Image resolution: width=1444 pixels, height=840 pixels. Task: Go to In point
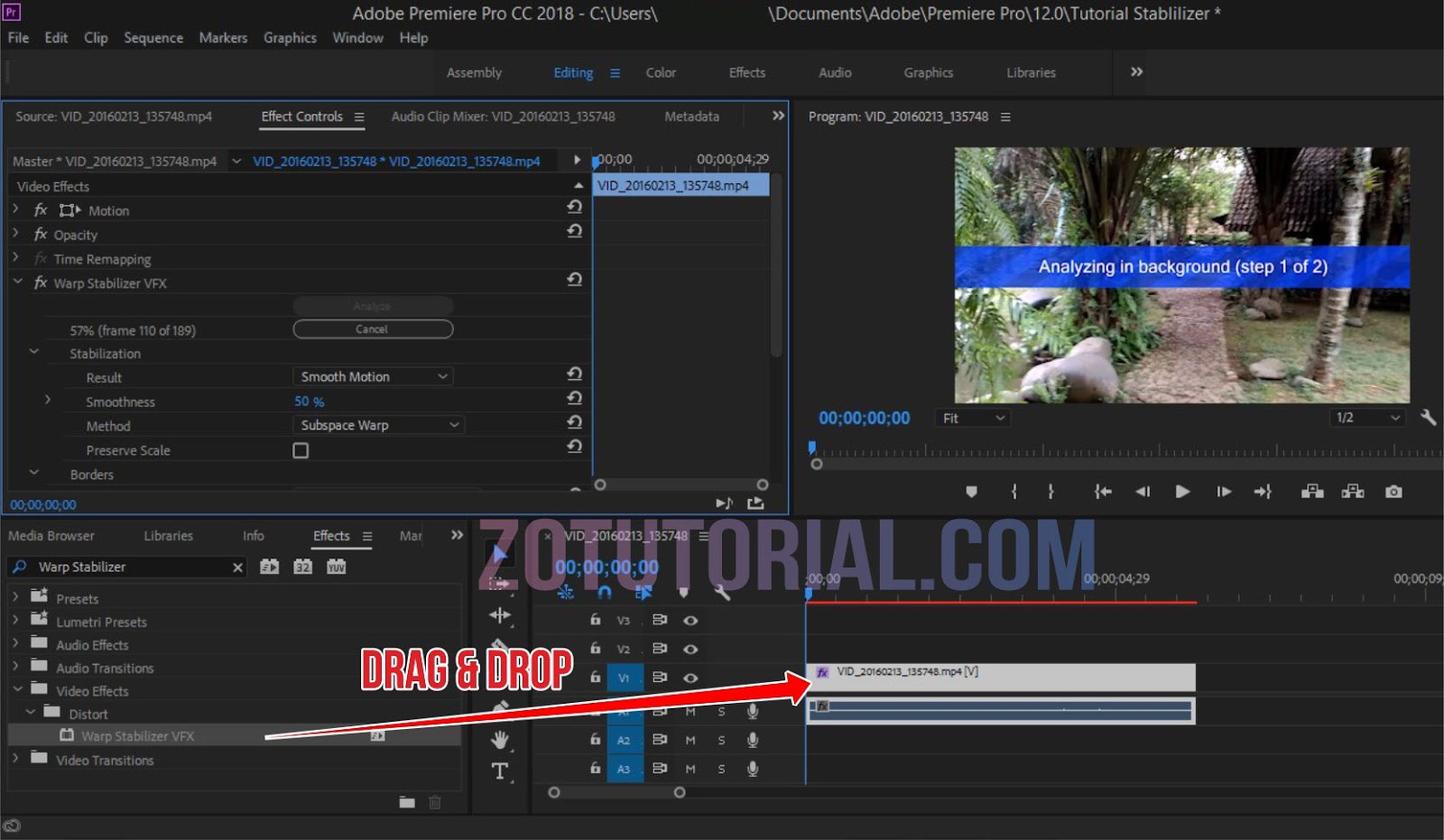(x=1102, y=492)
